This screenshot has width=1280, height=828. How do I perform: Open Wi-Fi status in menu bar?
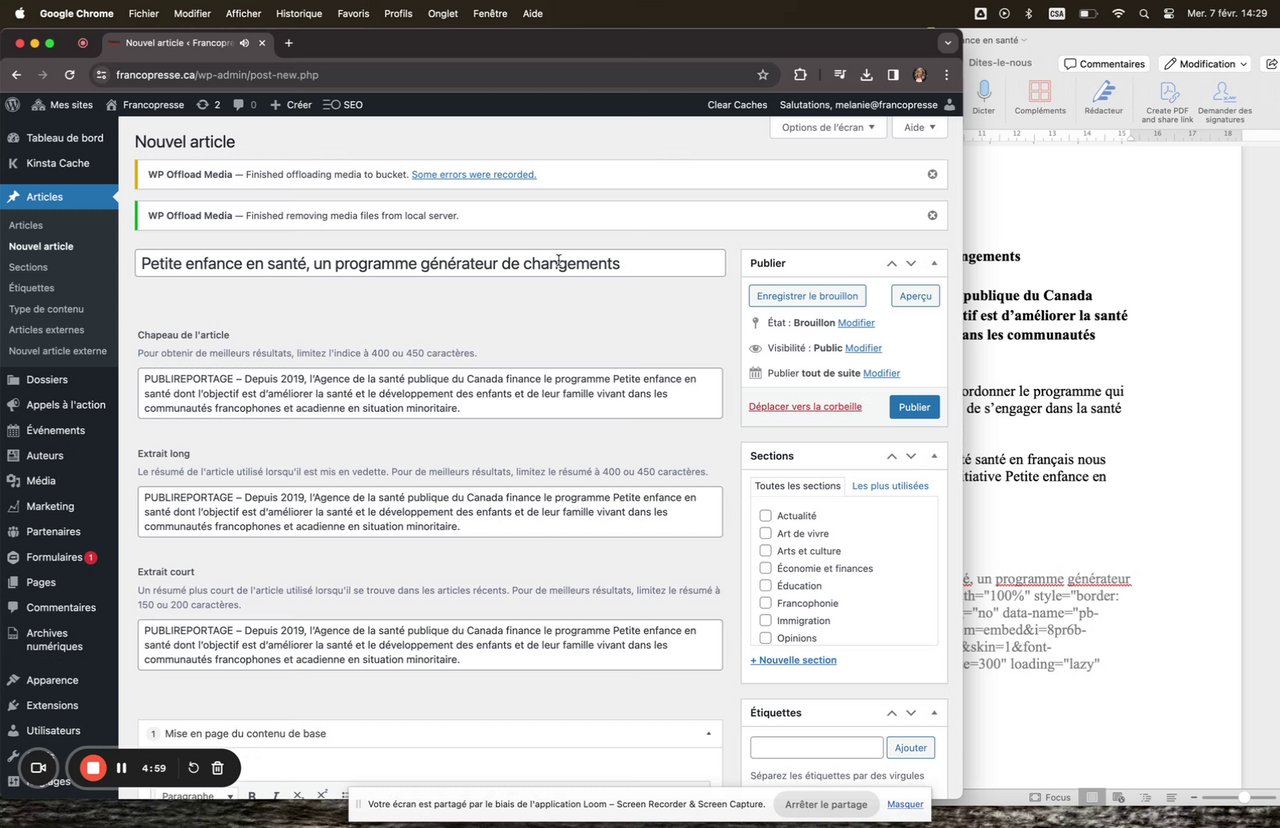coord(1118,14)
